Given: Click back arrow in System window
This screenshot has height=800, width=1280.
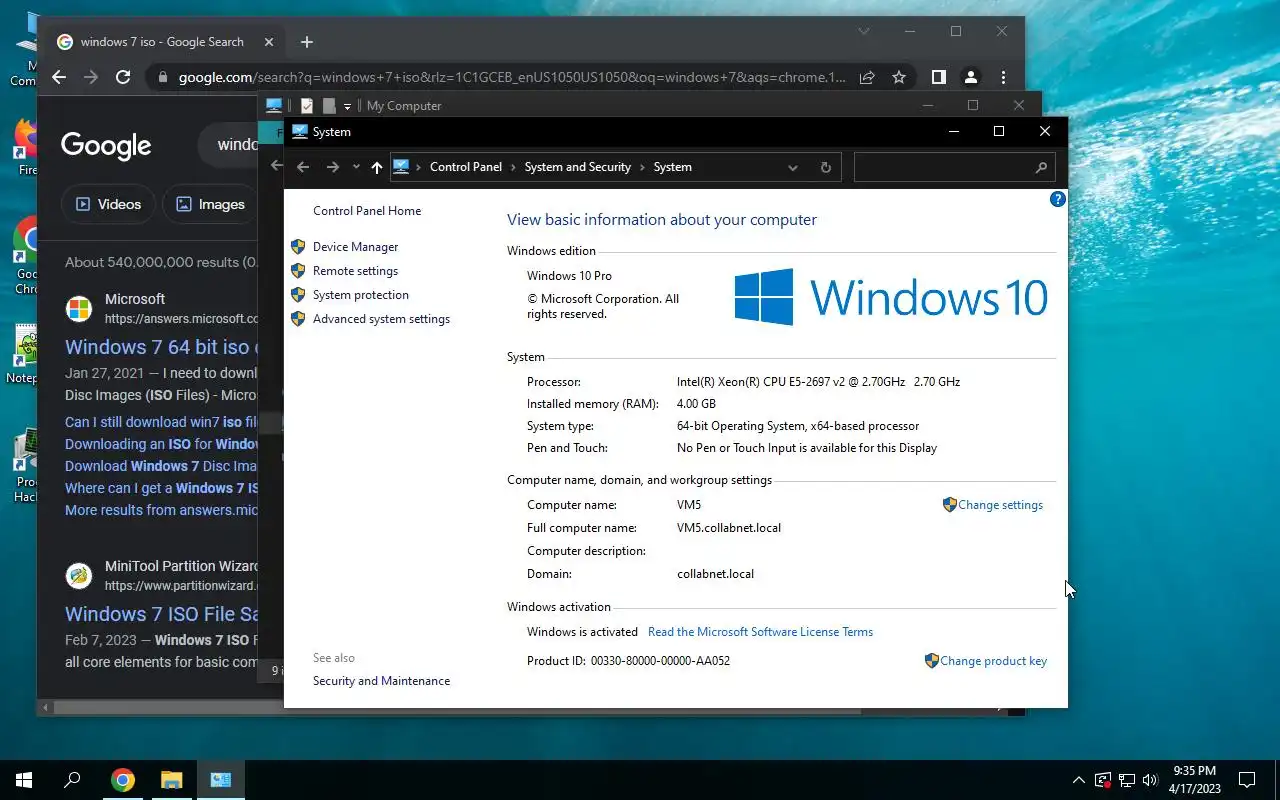Looking at the screenshot, I should point(303,167).
